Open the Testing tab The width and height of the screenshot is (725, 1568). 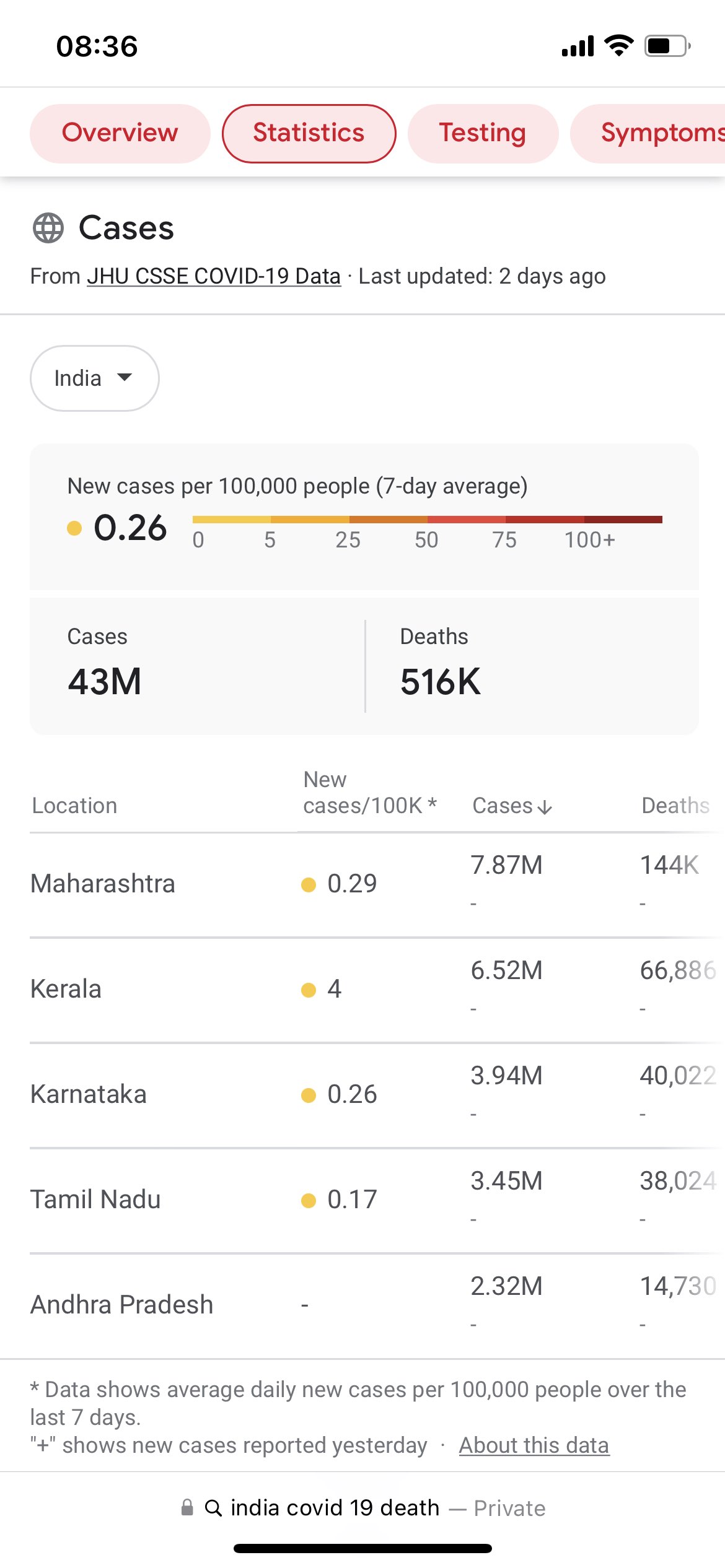482,133
